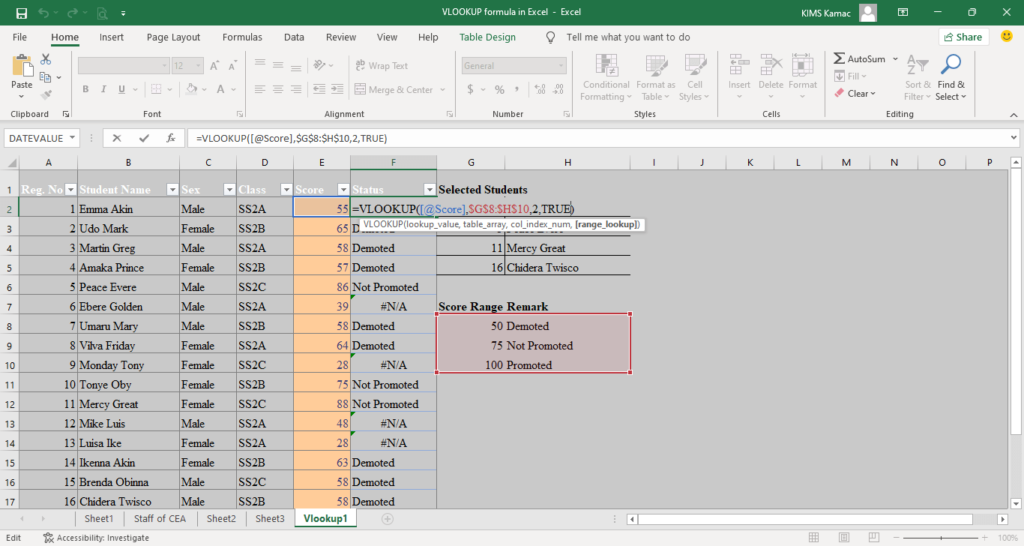Click the AutoSum button
The image size is (1024, 546).
[861, 59]
